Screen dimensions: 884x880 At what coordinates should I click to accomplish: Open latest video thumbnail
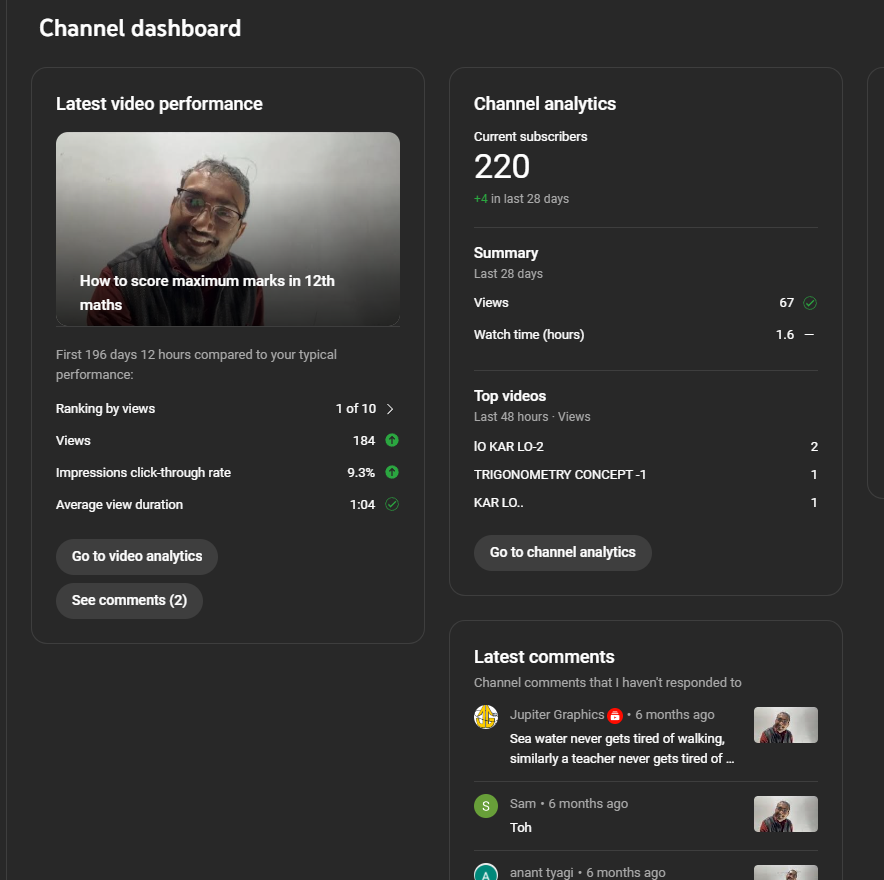pos(228,229)
